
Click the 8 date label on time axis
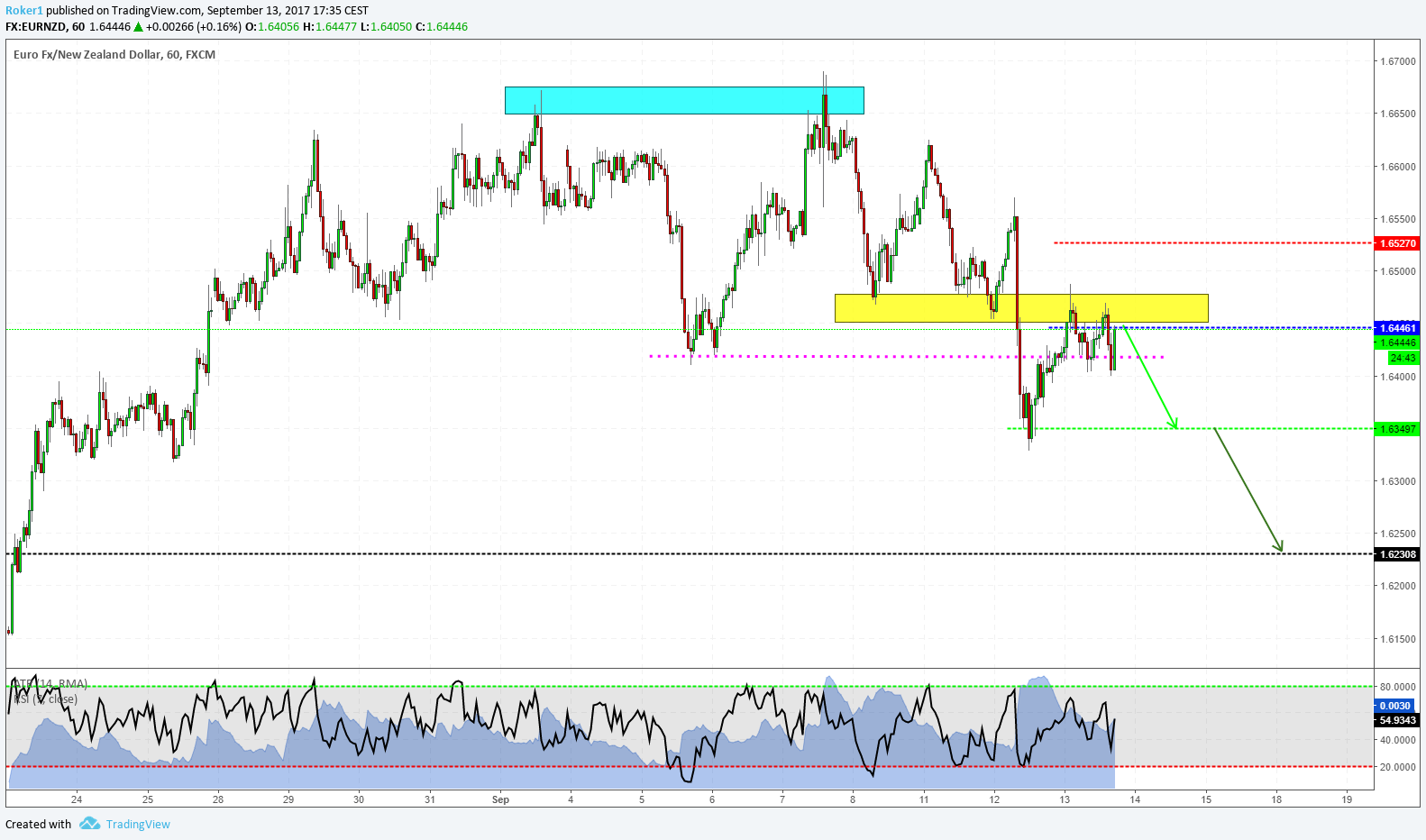(853, 799)
